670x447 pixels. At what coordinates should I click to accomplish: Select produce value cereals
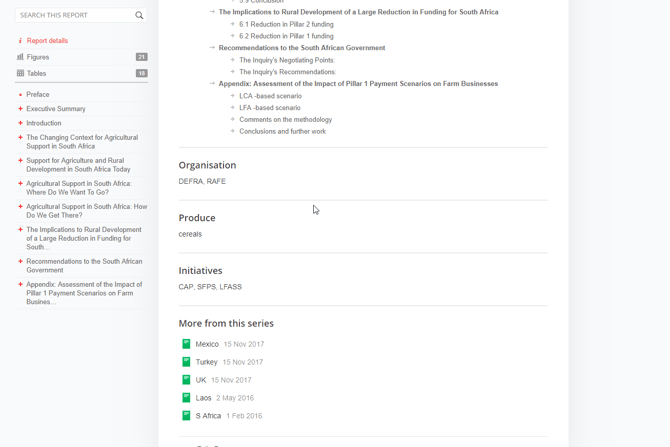pos(190,234)
